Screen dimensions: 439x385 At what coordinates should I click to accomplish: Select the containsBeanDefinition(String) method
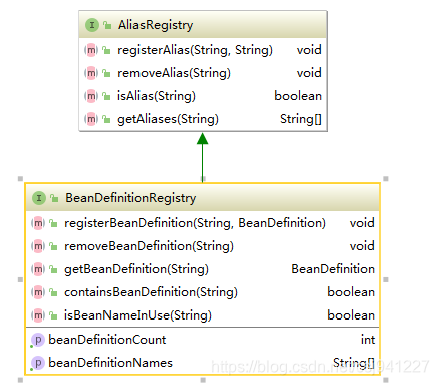(151, 292)
